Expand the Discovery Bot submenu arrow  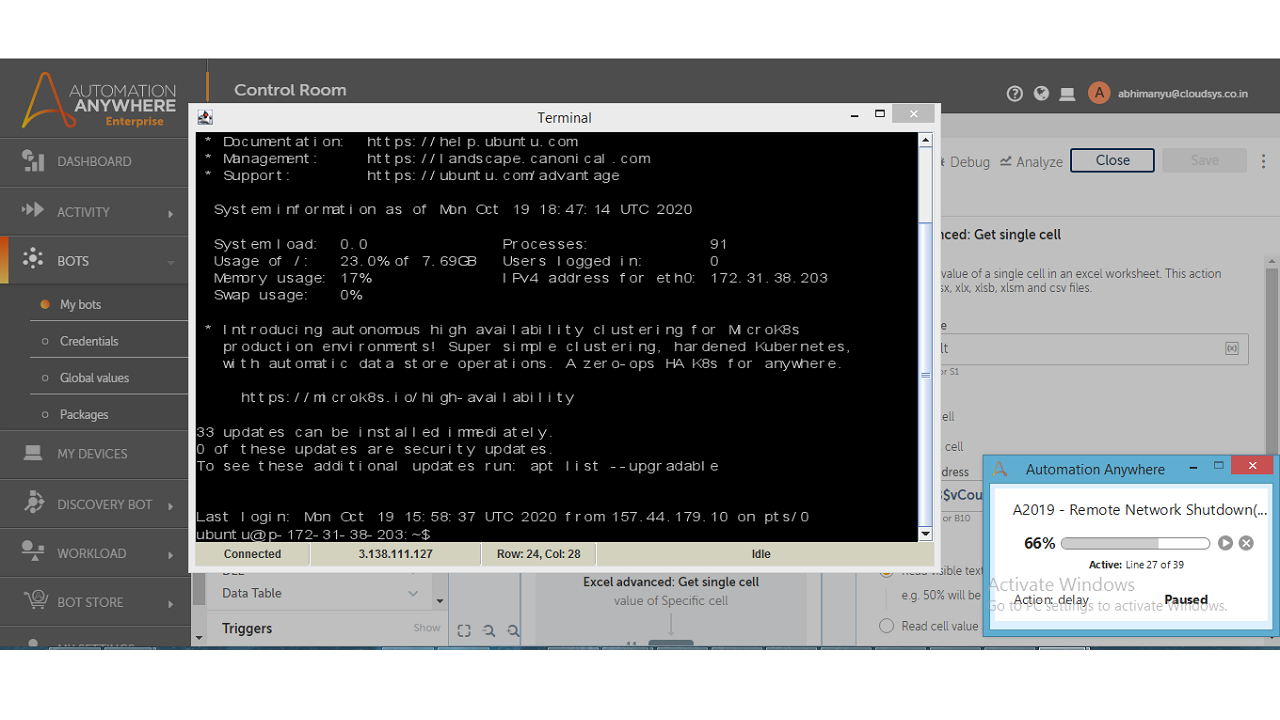click(171, 506)
